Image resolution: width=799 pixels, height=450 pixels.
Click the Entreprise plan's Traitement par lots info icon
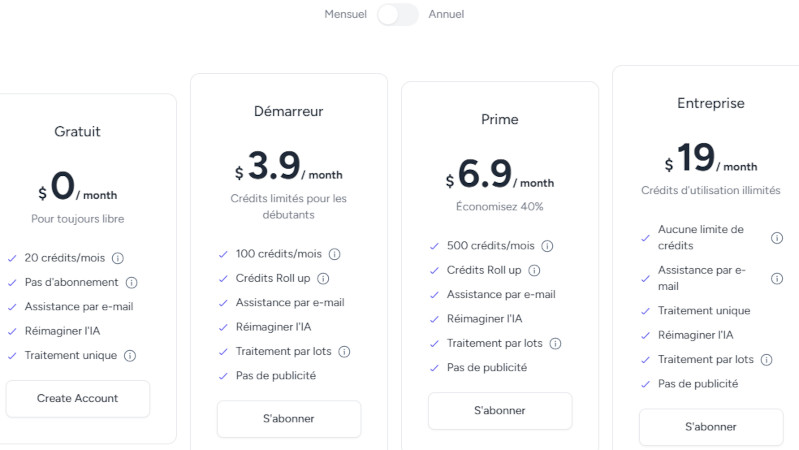coord(767,359)
